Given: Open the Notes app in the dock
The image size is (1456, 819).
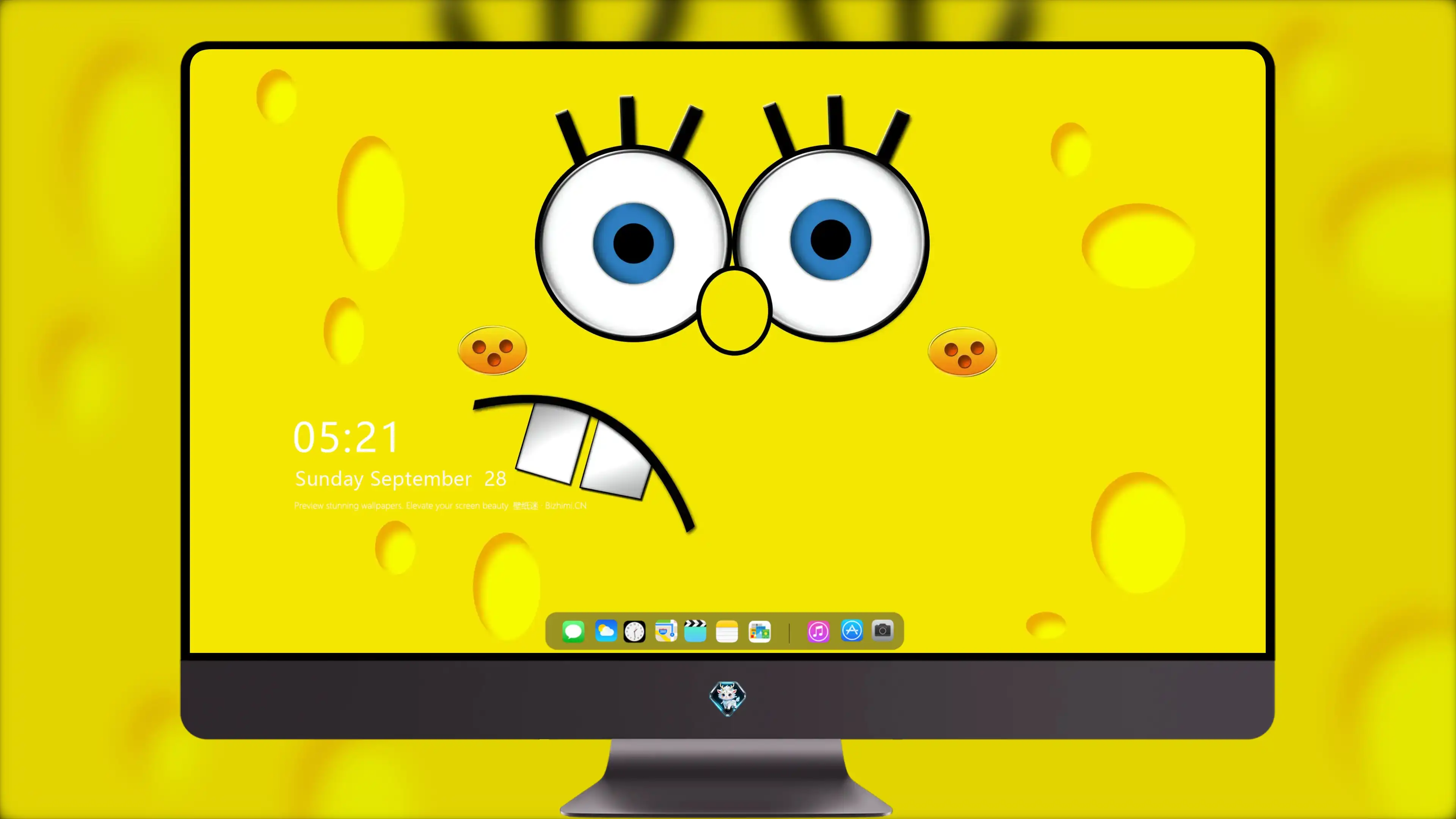Looking at the screenshot, I should (x=727, y=631).
